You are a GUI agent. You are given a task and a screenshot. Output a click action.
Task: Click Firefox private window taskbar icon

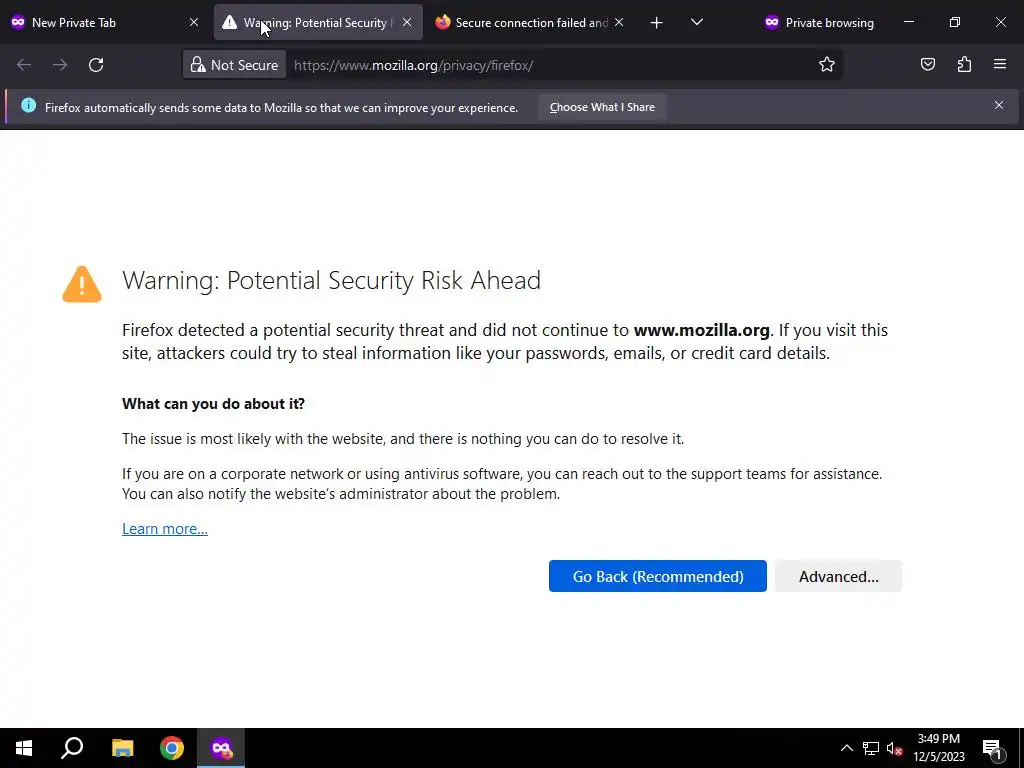coord(221,748)
